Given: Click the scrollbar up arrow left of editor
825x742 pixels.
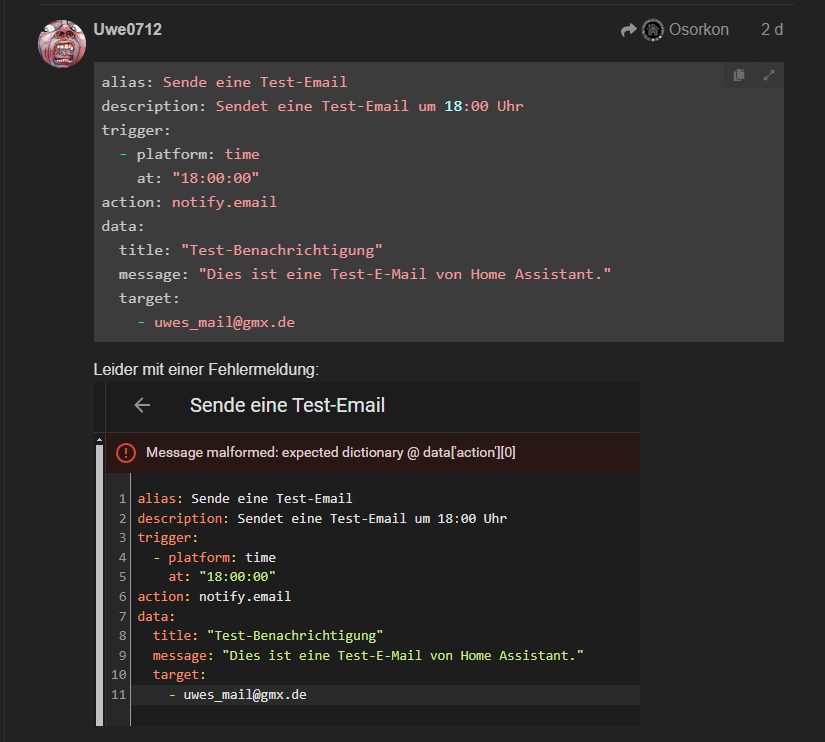Looking at the screenshot, I should click(99, 439).
